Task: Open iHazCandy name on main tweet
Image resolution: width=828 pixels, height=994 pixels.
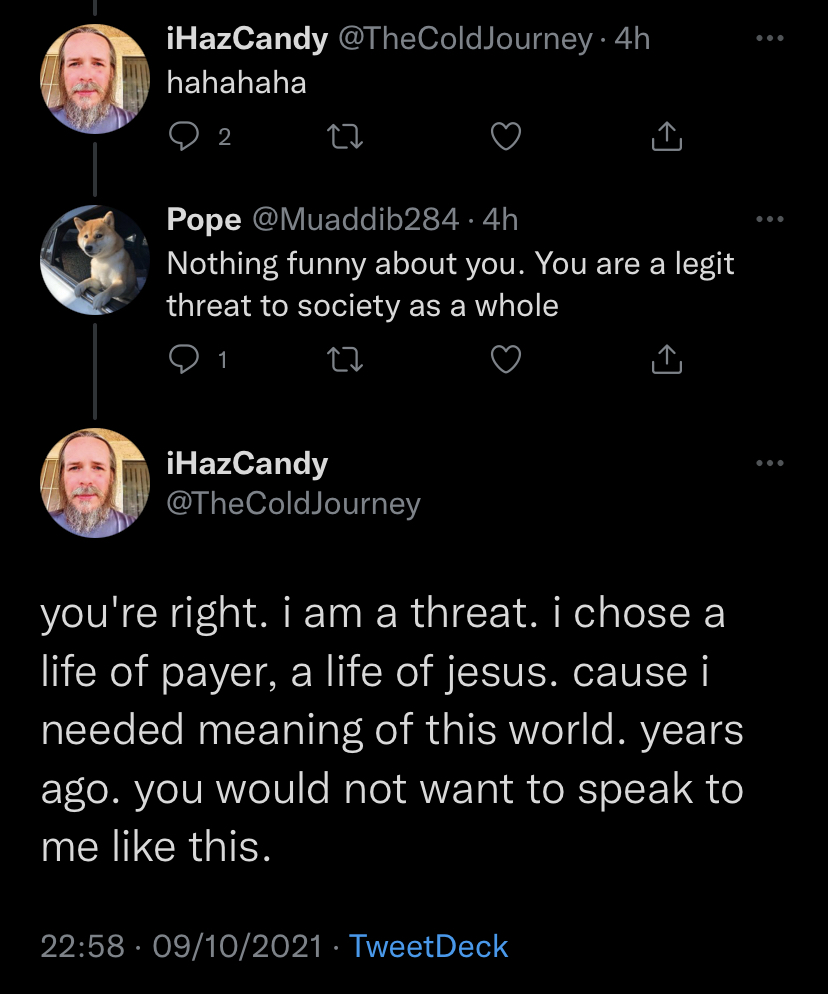Action: (247, 463)
